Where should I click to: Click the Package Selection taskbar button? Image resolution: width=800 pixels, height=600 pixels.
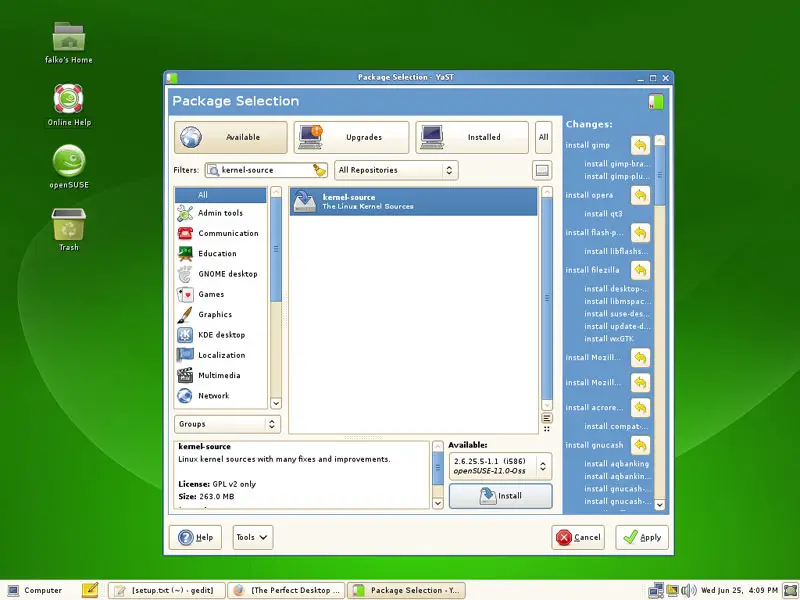pyautogui.click(x=407, y=590)
